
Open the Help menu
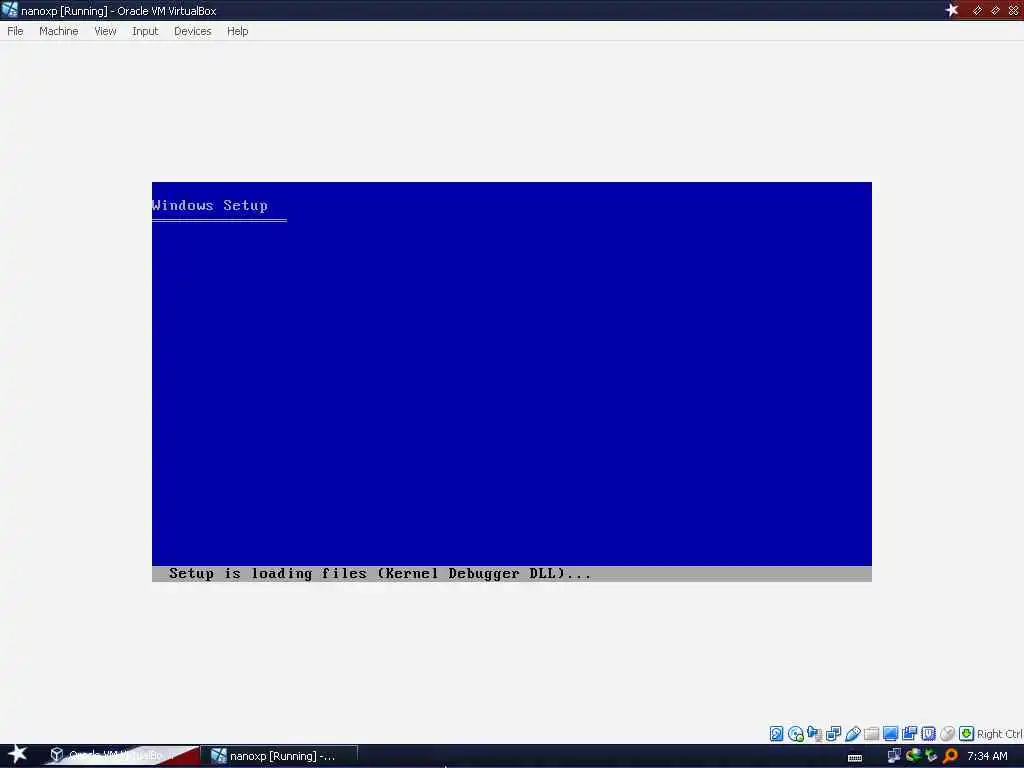point(238,31)
